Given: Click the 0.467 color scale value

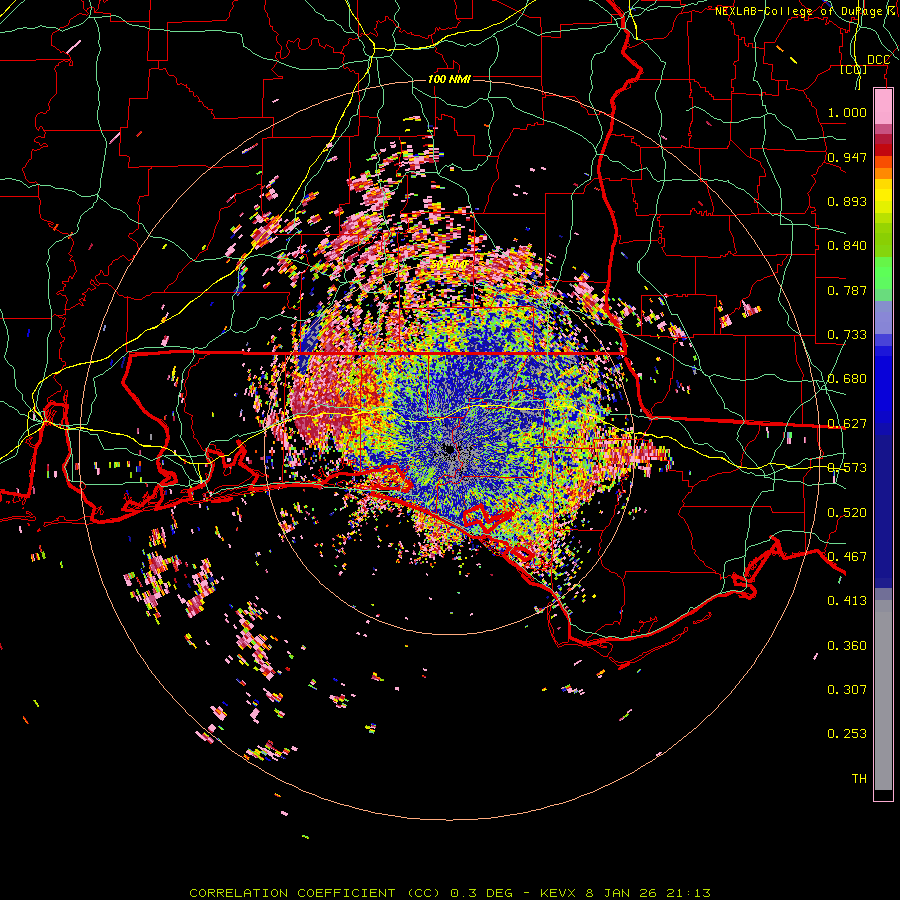Looking at the screenshot, I should pyautogui.click(x=847, y=557).
